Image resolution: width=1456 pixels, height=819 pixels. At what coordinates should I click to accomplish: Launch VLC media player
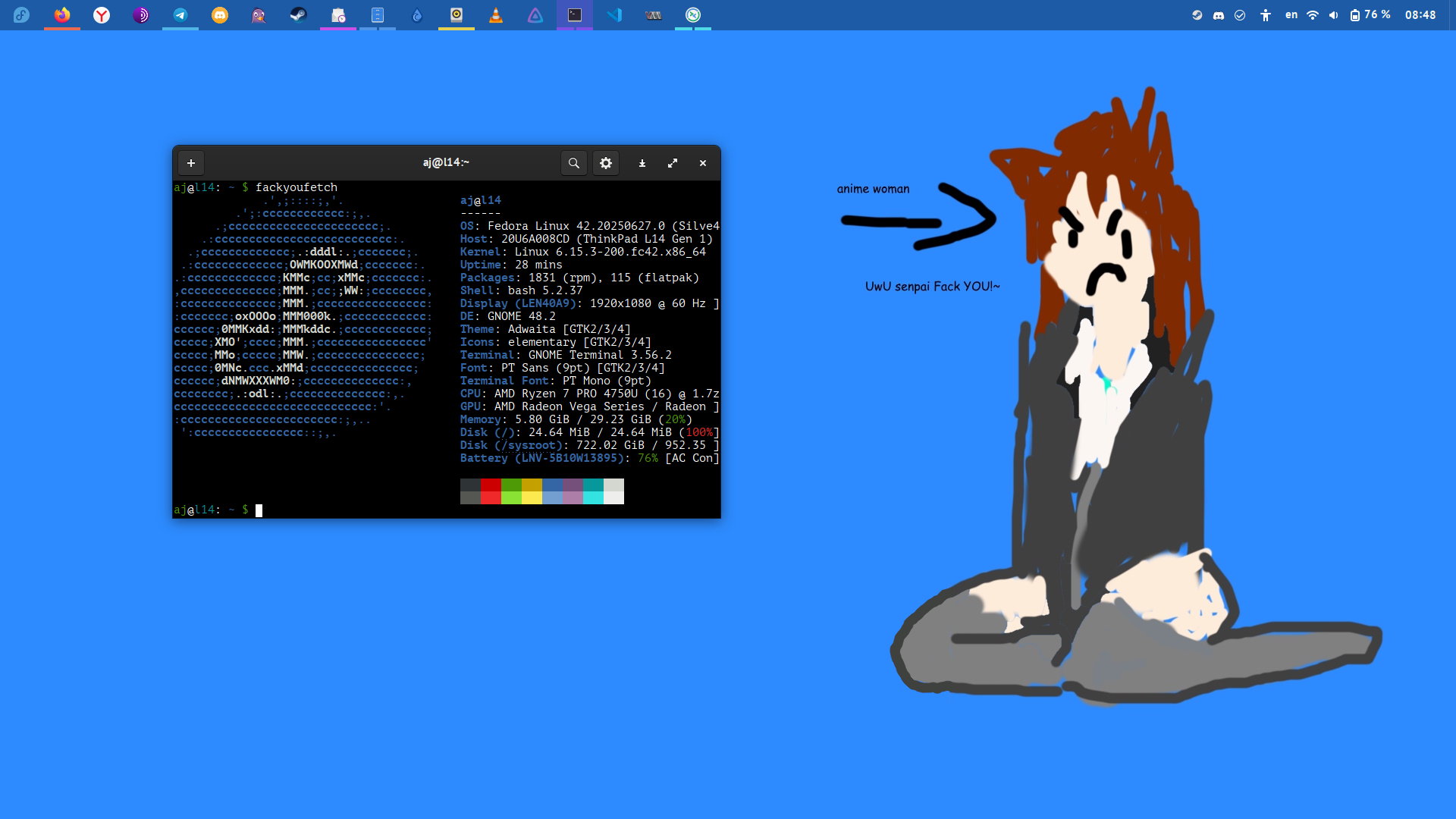[x=496, y=14]
